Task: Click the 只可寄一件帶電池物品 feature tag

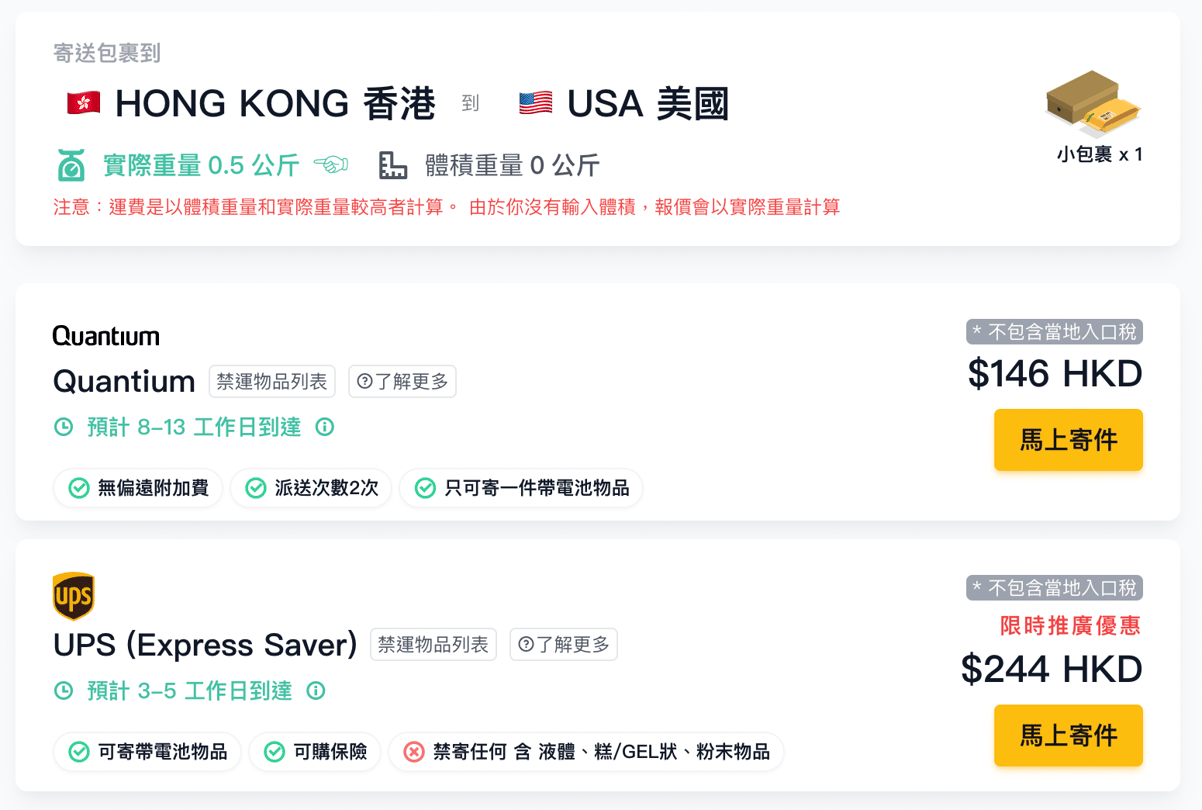Action: (x=521, y=488)
